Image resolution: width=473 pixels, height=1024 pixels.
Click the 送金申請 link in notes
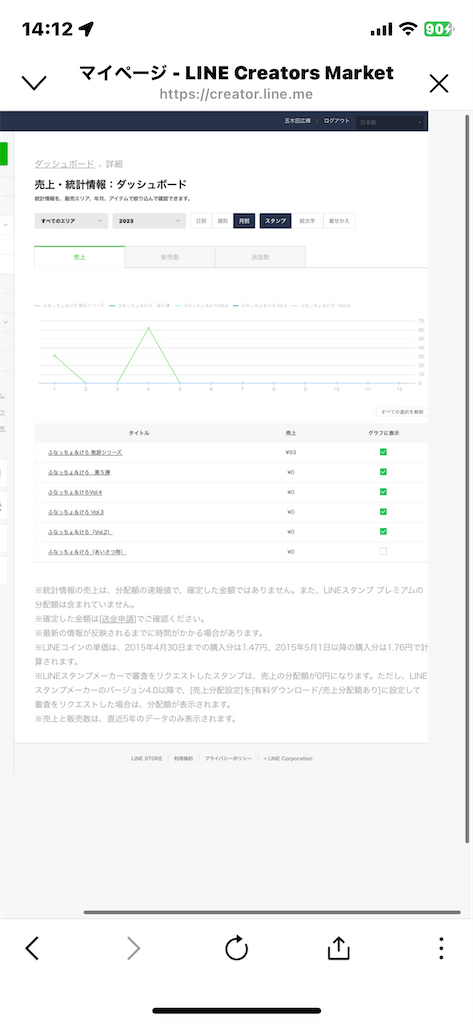click(x=118, y=618)
